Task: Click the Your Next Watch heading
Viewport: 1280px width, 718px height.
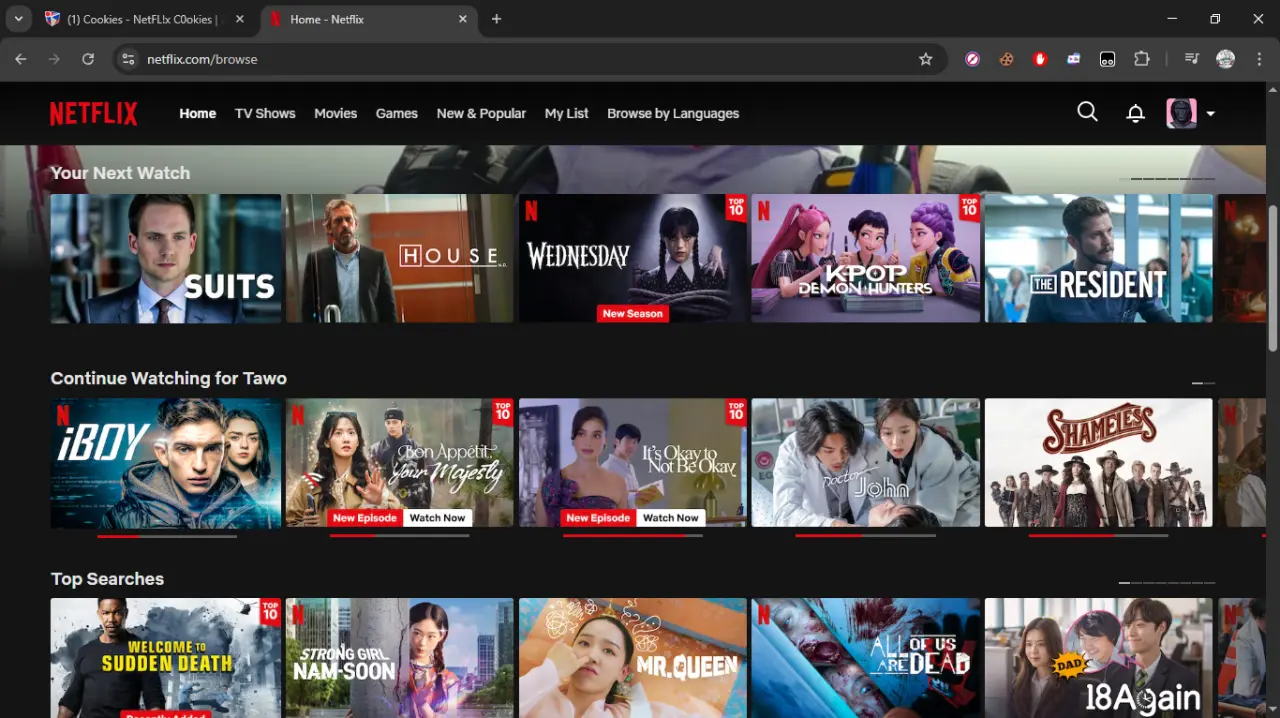Action: [x=120, y=173]
